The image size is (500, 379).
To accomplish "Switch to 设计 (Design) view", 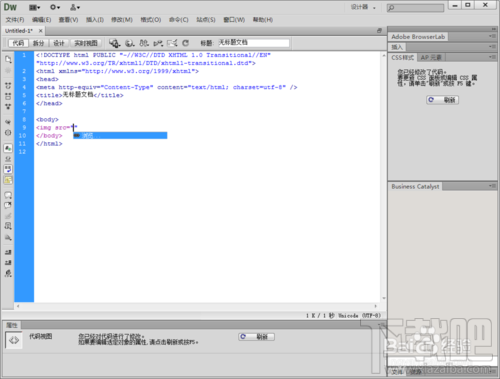I will pyautogui.click(x=59, y=43).
